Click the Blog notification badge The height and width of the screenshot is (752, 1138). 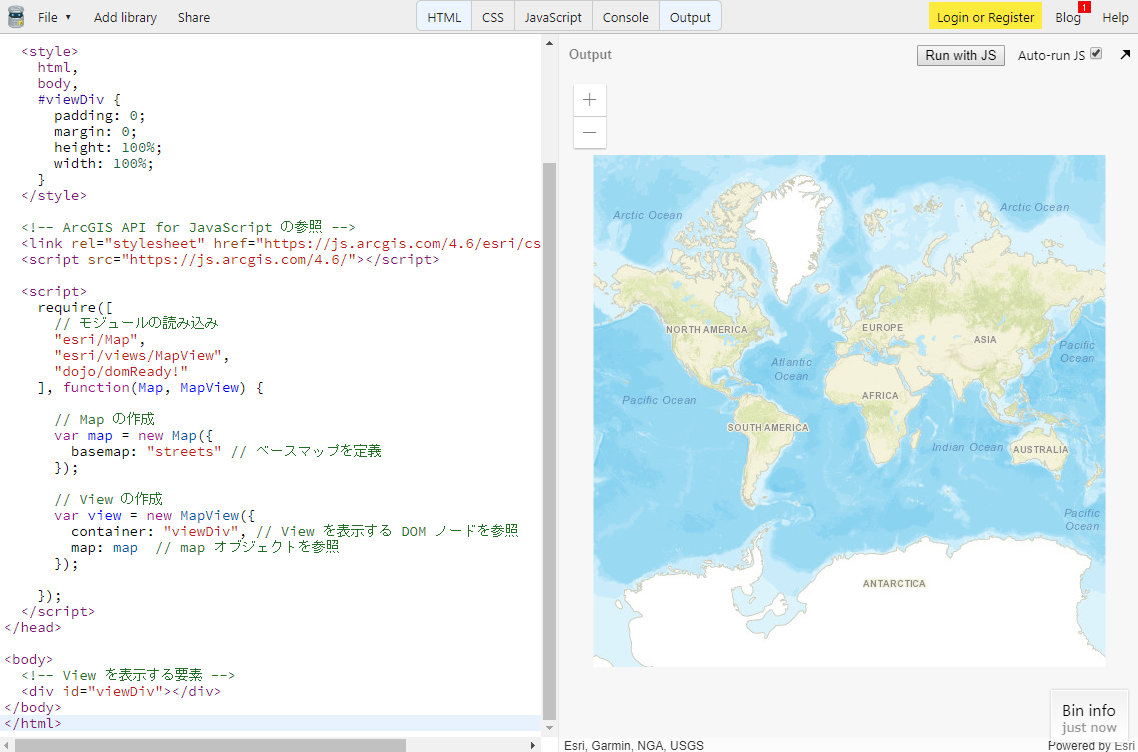pos(1084,7)
